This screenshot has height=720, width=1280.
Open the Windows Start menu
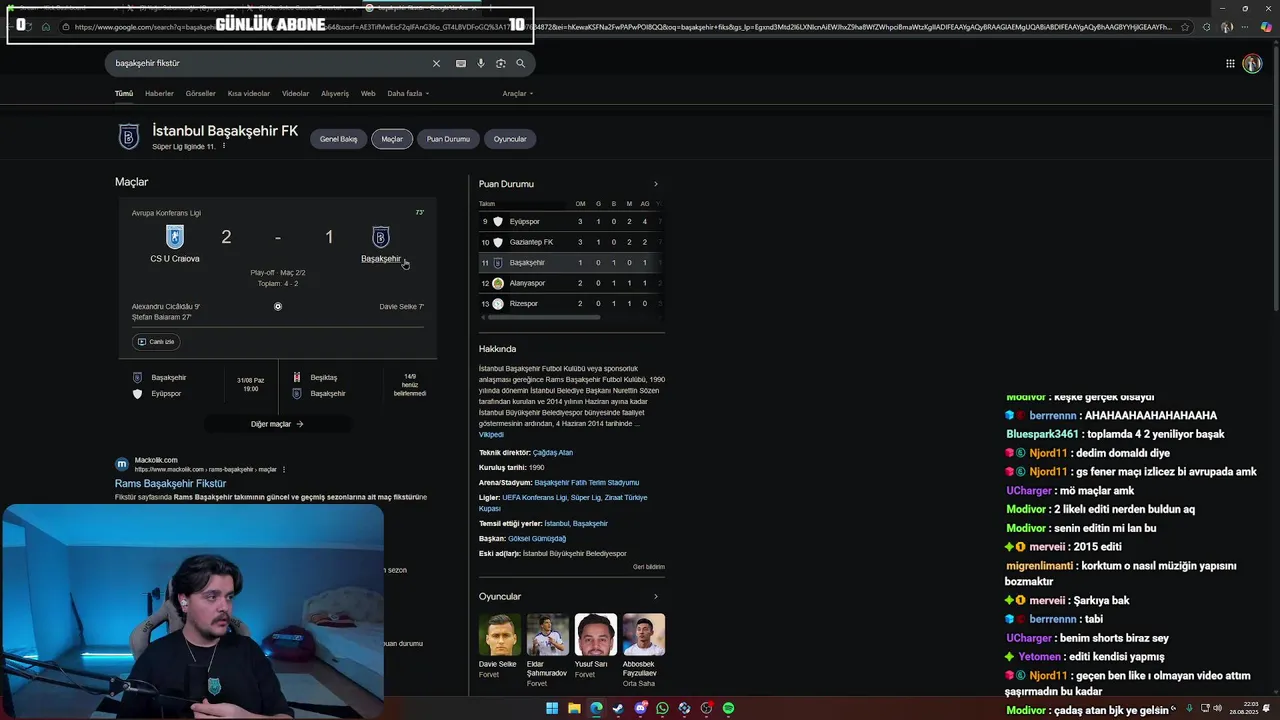[x=552, y=708]
